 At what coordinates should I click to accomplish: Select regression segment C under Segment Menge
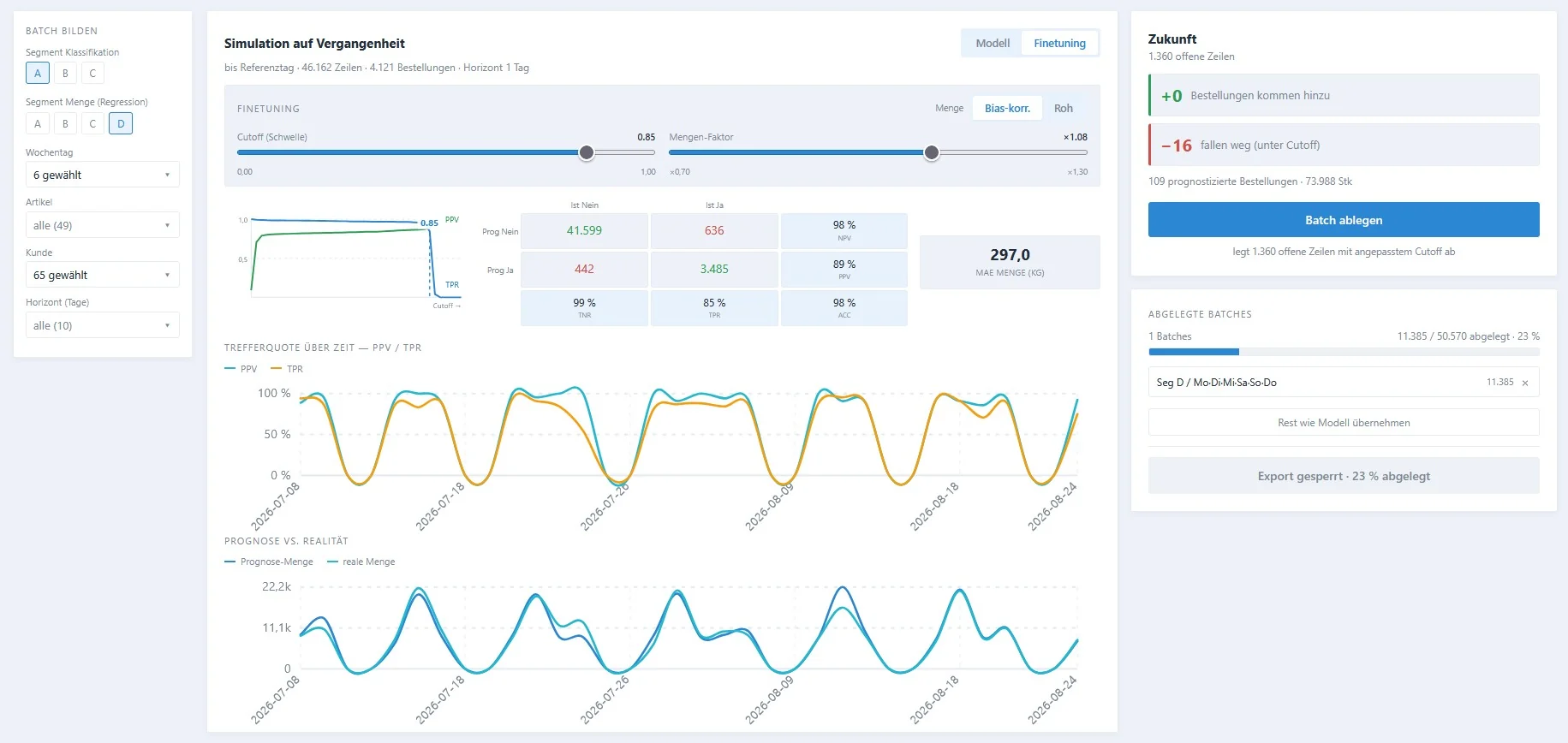coord(92,123)
